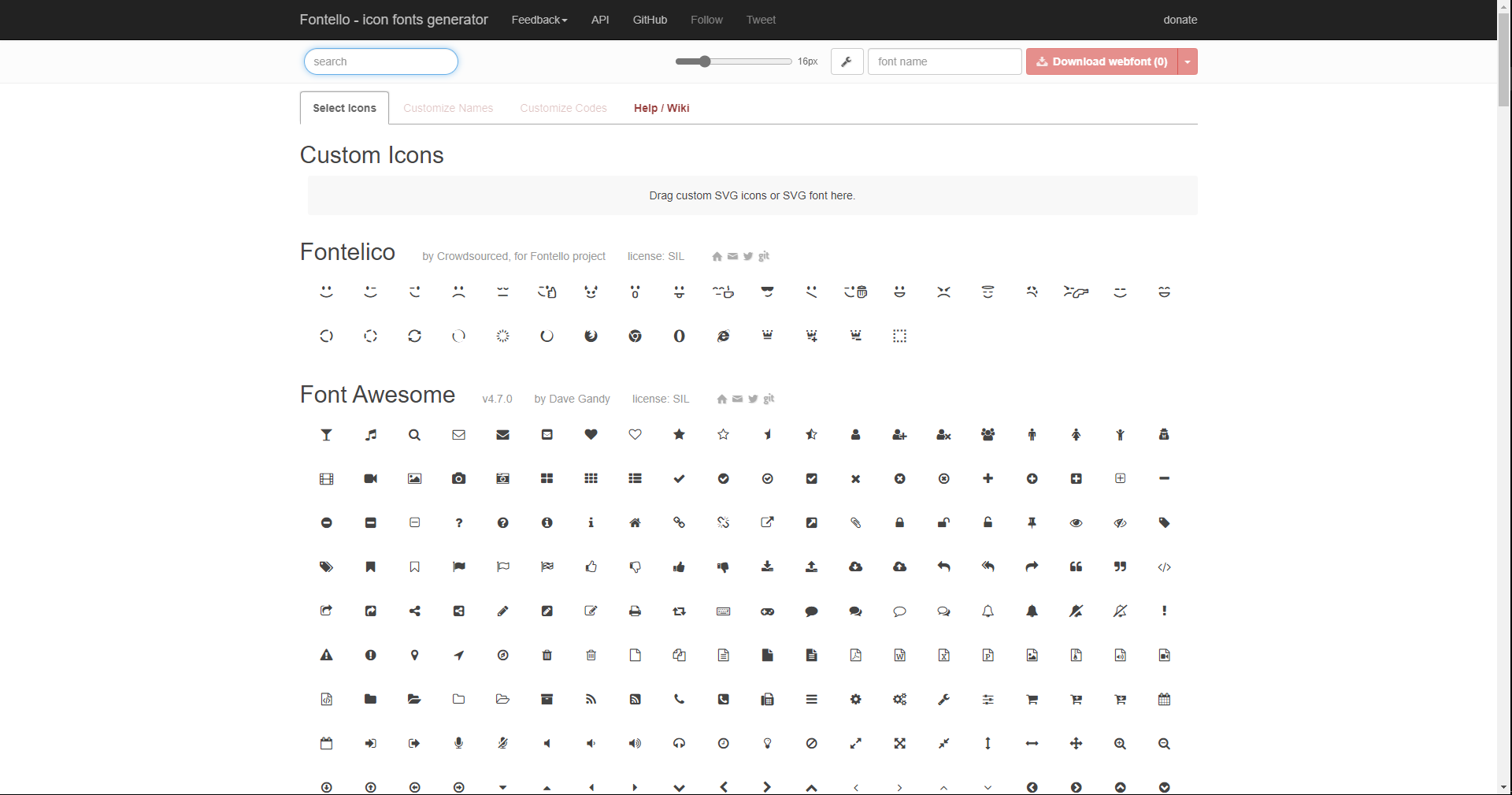The width and height of the screenshot is (1512, 795).
Task: Select the zoom-in magnifier icon
Action: coord(1120,744)
